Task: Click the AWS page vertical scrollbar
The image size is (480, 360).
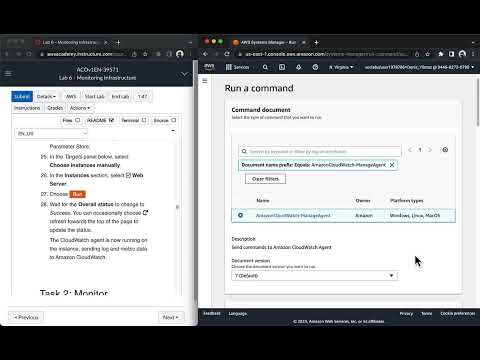Action: pos(478,102)
